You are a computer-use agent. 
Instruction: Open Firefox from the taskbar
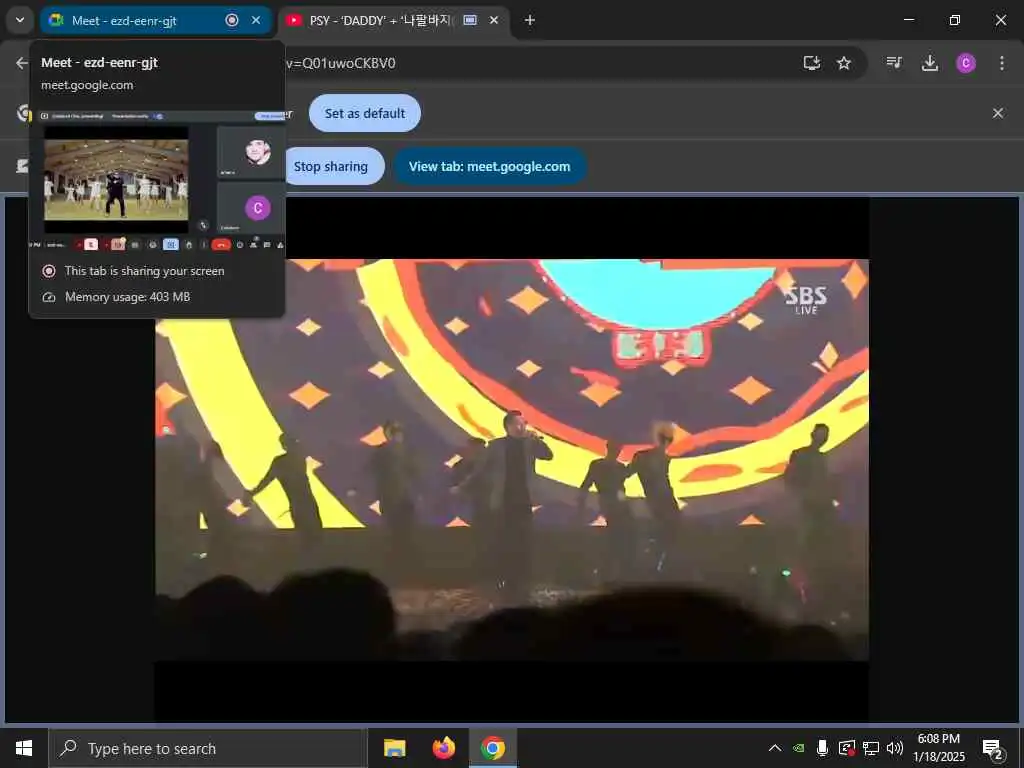(444, 748)
